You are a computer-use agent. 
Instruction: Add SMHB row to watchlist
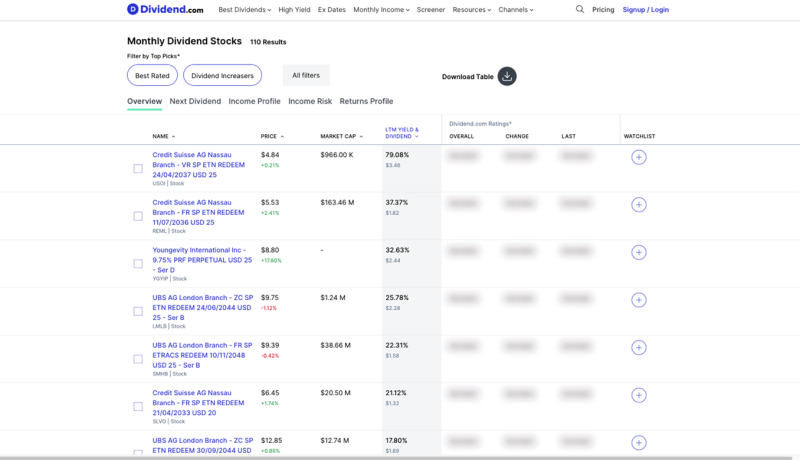pos(639,347)
